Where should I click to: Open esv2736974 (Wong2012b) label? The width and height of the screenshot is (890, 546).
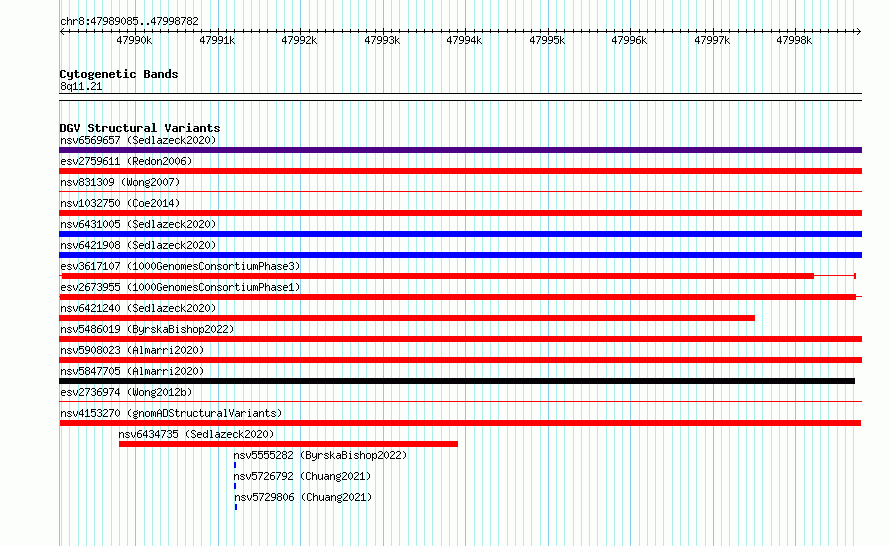click(126, 392)
